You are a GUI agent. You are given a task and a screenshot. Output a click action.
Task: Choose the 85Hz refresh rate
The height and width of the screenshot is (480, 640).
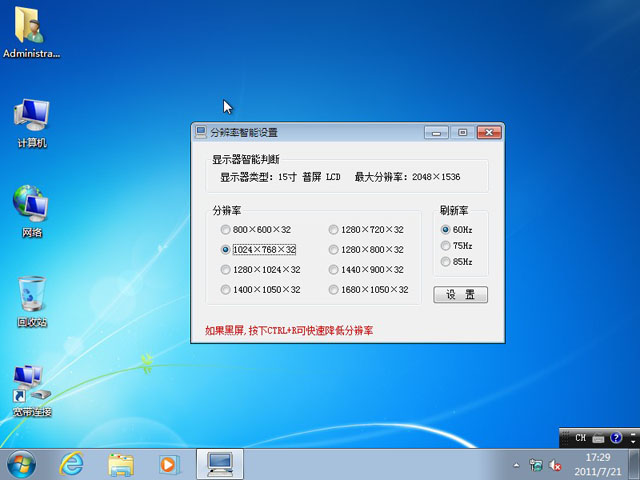[x=456, y=262]
